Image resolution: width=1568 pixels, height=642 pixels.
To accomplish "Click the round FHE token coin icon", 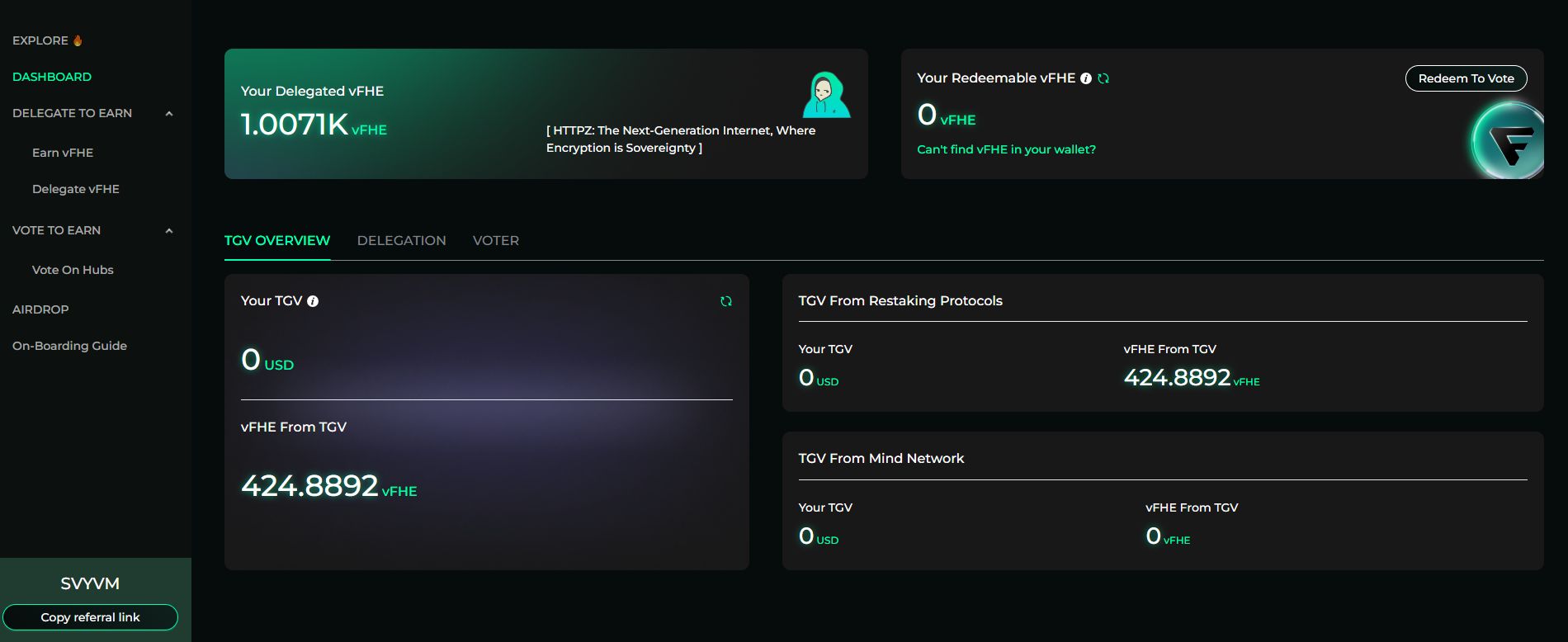I will 1509,141.
